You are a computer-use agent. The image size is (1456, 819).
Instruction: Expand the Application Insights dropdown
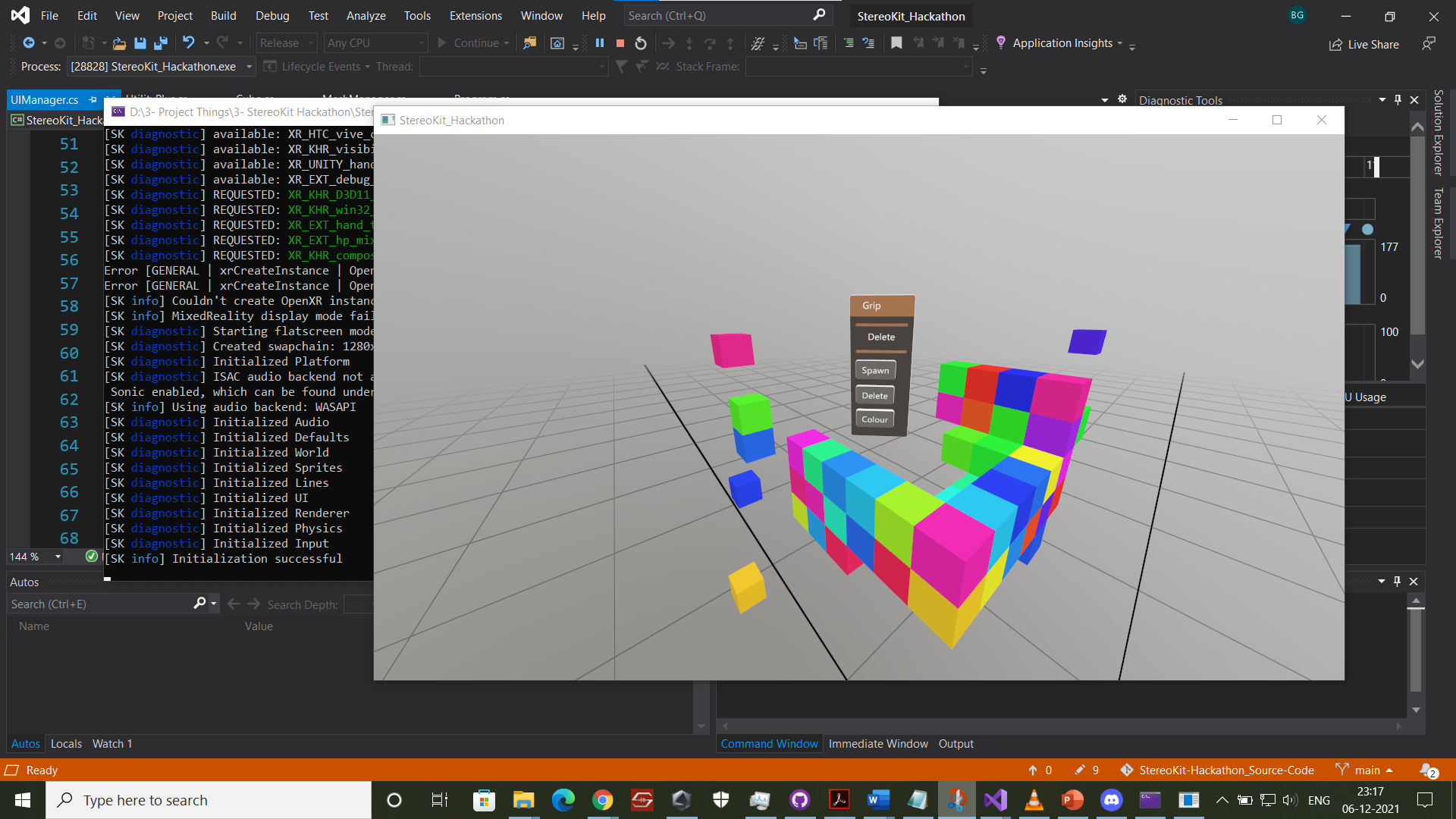coord(1119,43)
